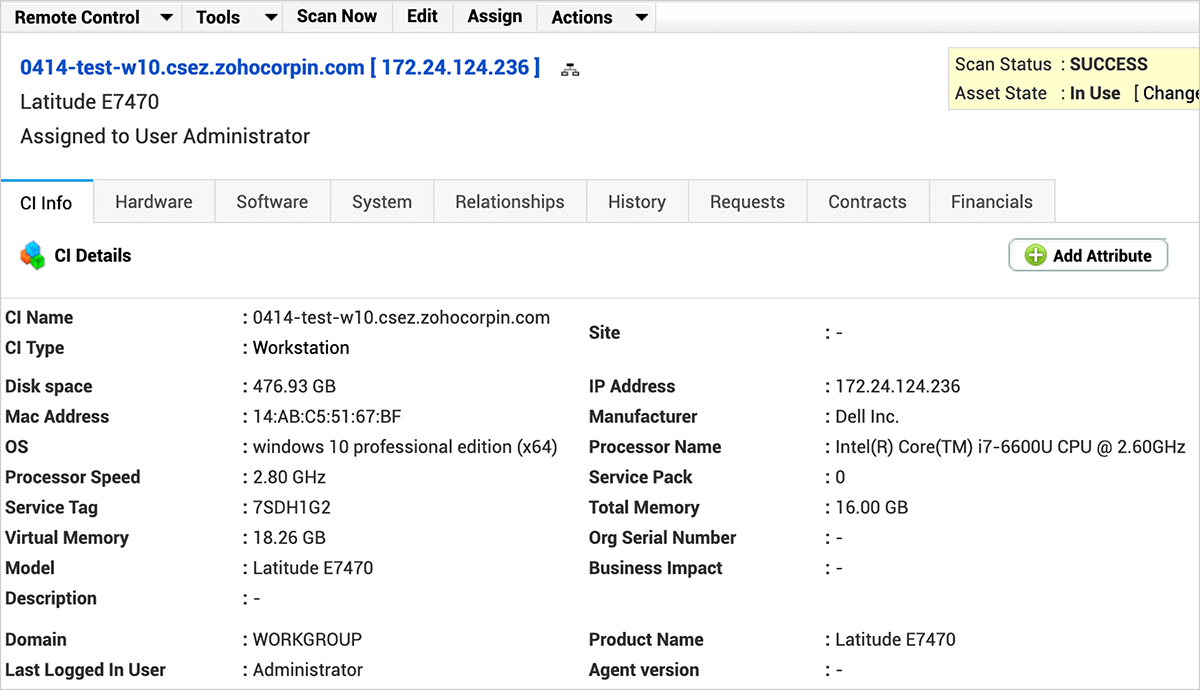The width and height of the screenshot is (1200, 690).
Task: Open the Software tab
Action: click(272, 202)
